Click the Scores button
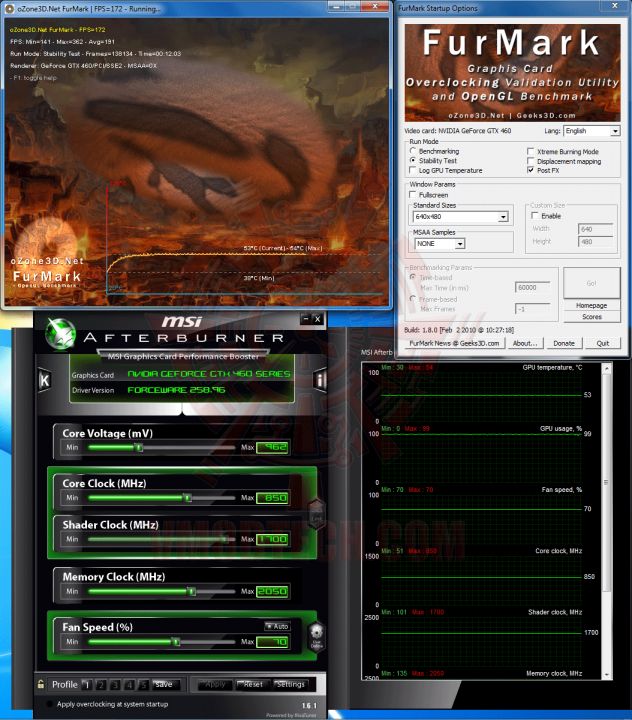 point(592,317)
